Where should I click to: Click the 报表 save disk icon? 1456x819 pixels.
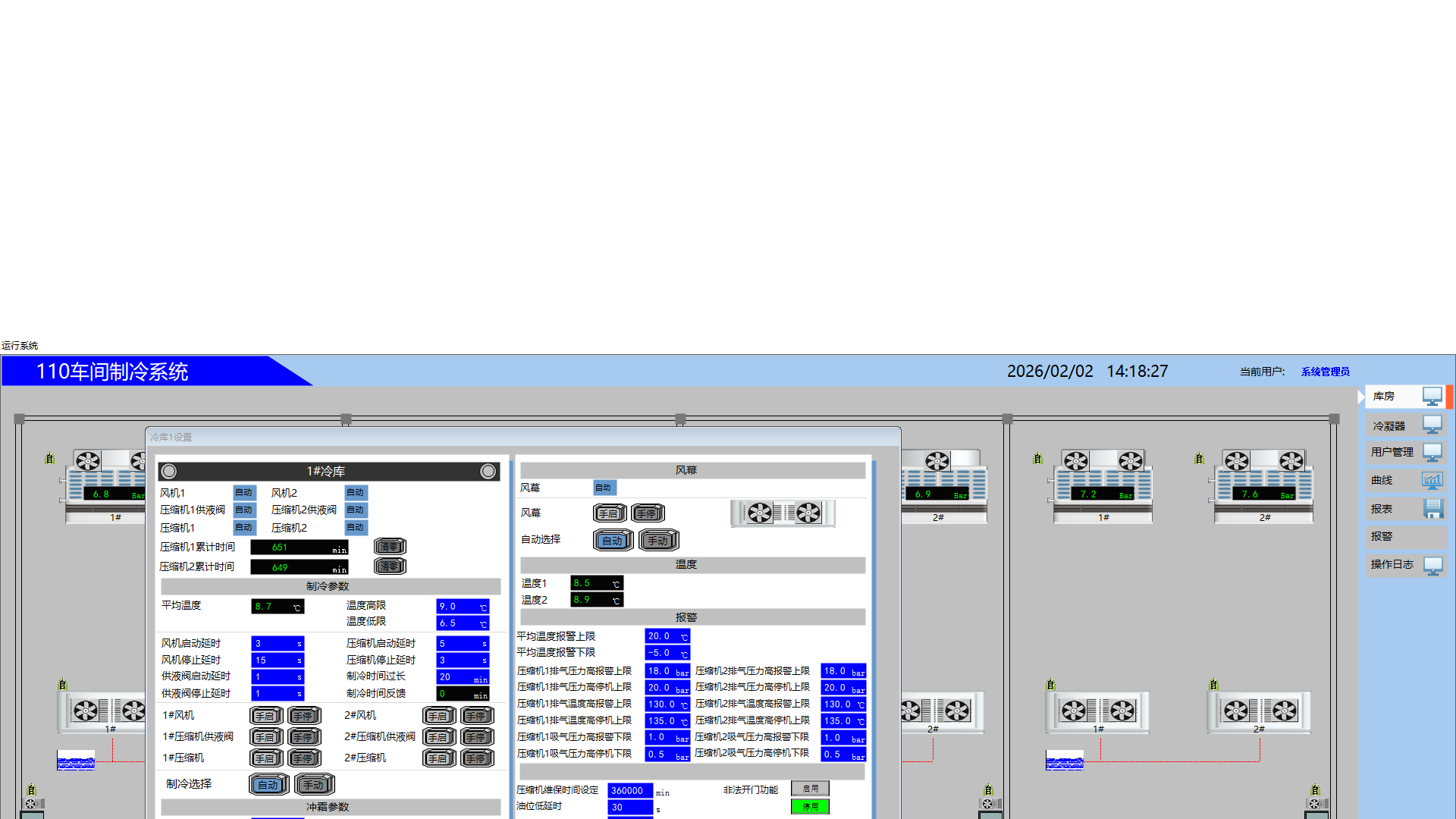point(1433,509)
